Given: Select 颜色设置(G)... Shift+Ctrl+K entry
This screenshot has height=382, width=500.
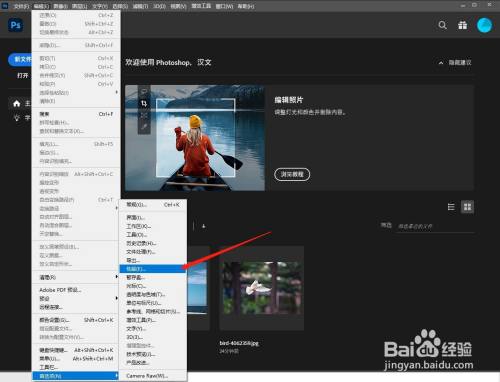Looking at the screenshot, I should click(x=76, y=320).
